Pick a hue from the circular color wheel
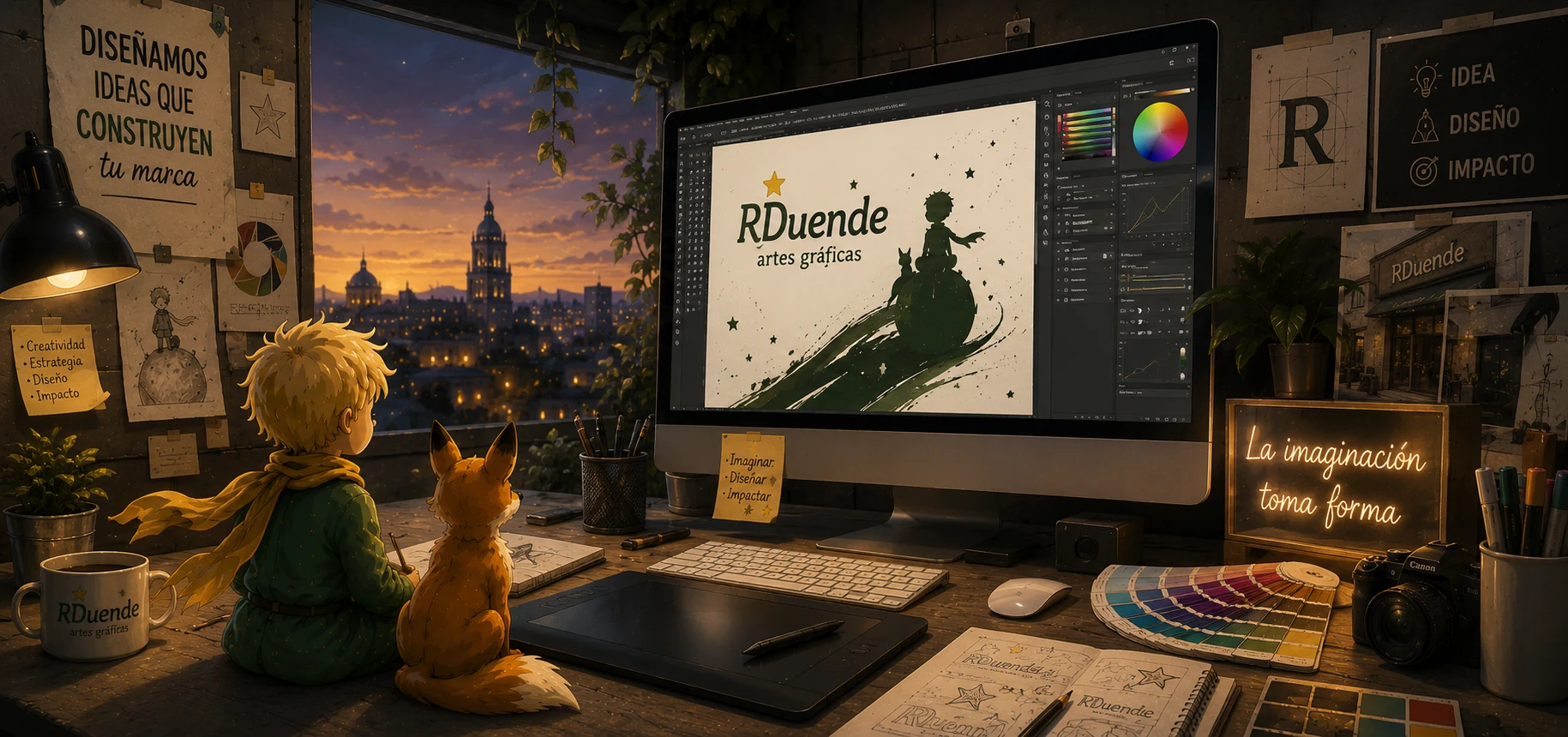This screenshot has width=1568, height=737. [x=1161, y=132]
